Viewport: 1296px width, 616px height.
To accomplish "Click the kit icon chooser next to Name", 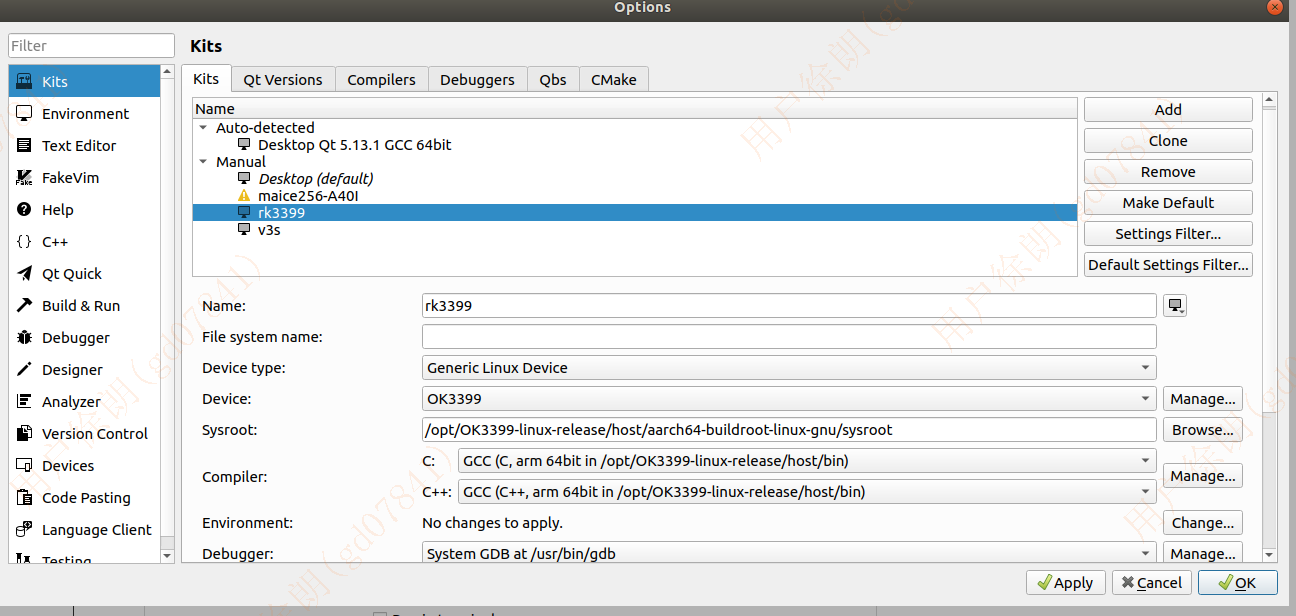I will 1175,306.
